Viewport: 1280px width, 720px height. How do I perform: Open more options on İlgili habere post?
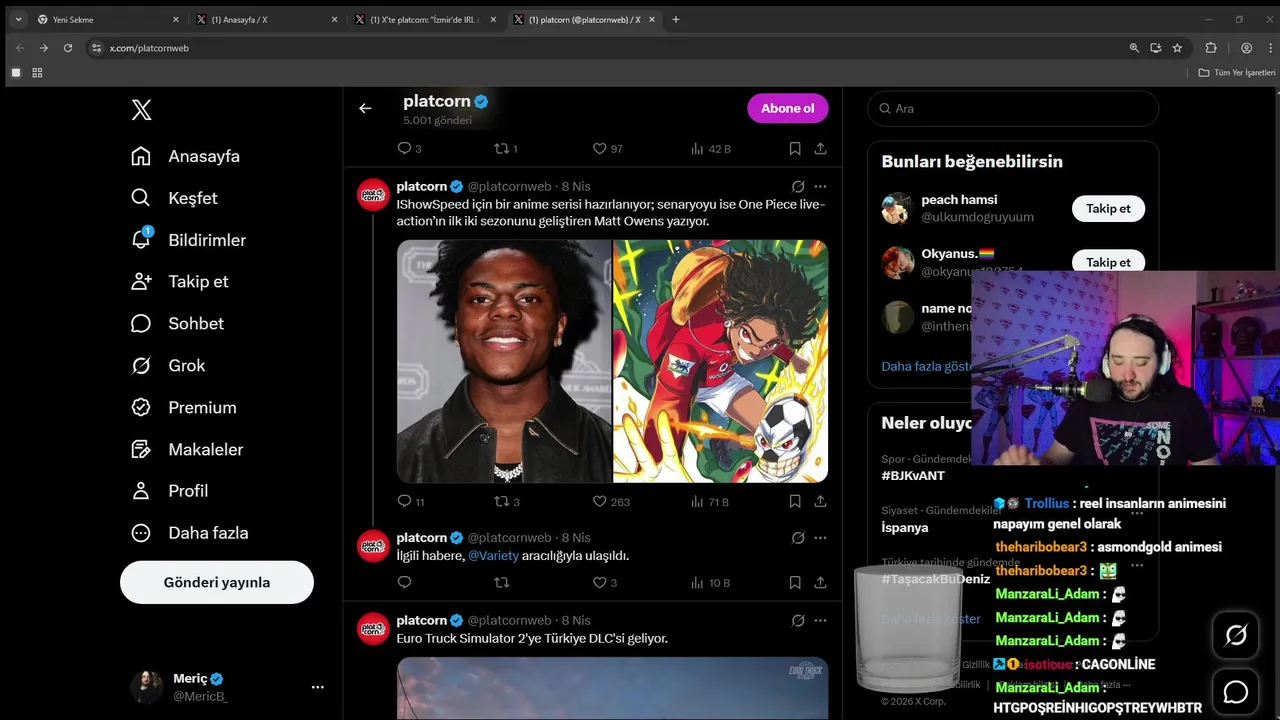point(820,537)
